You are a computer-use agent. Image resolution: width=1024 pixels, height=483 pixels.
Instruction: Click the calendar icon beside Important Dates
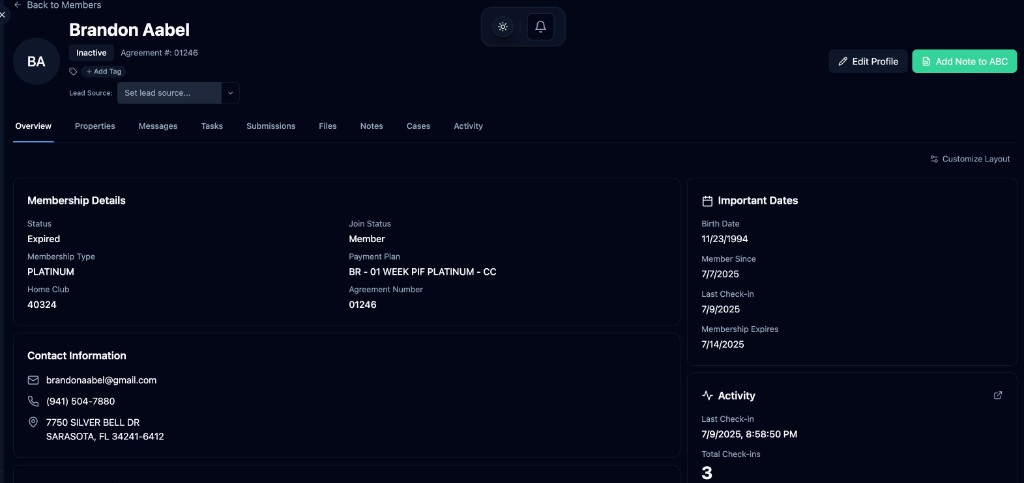pyautogui.click(x=707, y=200)
